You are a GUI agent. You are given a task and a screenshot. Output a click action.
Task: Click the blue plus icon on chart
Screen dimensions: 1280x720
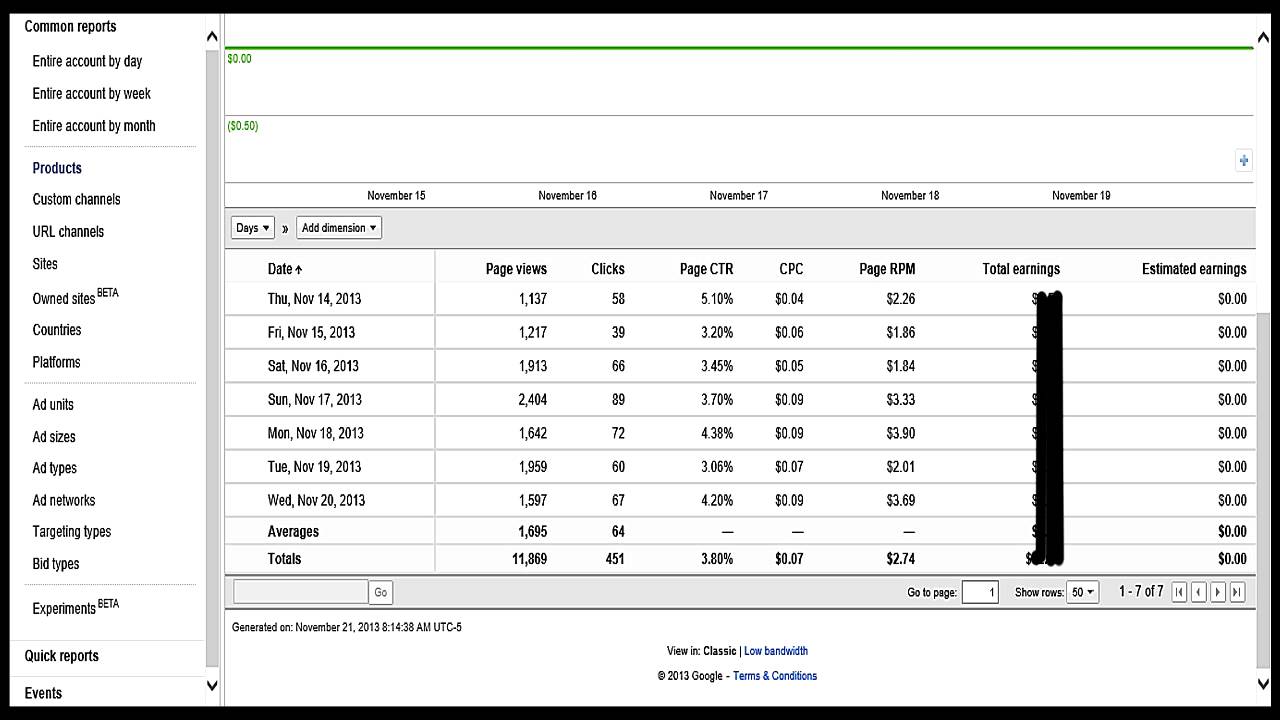(1243, 160)
